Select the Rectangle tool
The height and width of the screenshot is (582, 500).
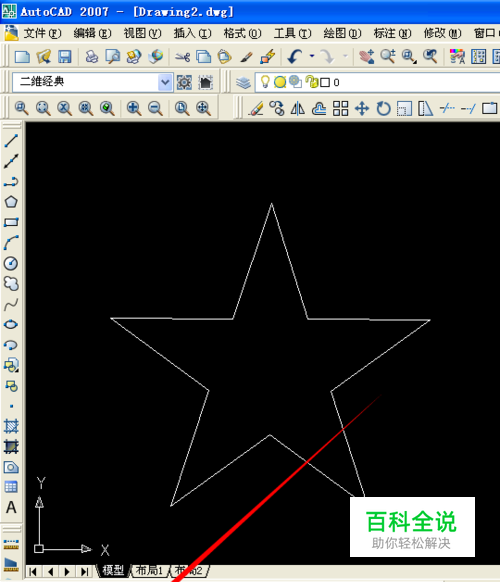point(11,222)
